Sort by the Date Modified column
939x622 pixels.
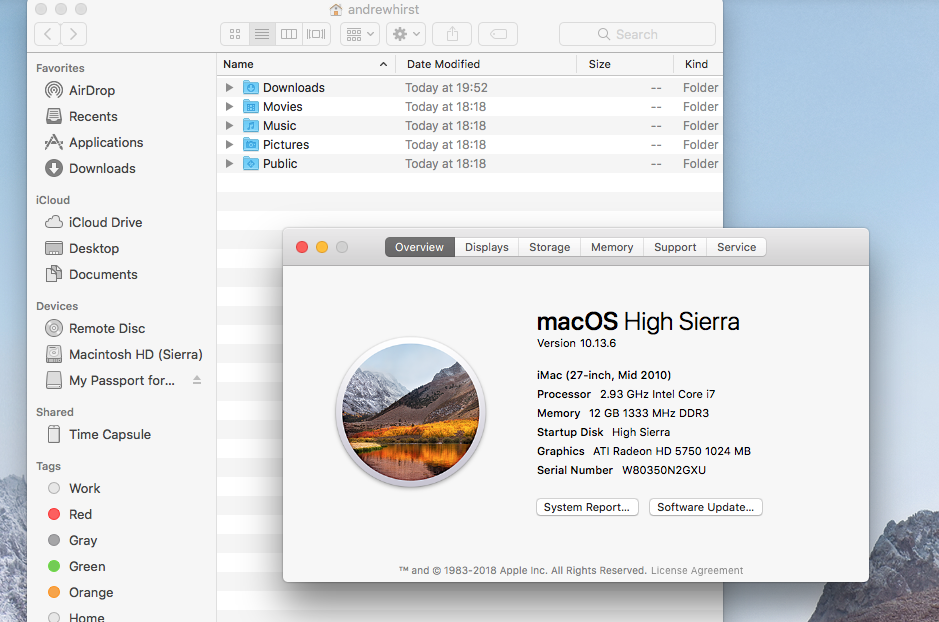click(486, 64)
